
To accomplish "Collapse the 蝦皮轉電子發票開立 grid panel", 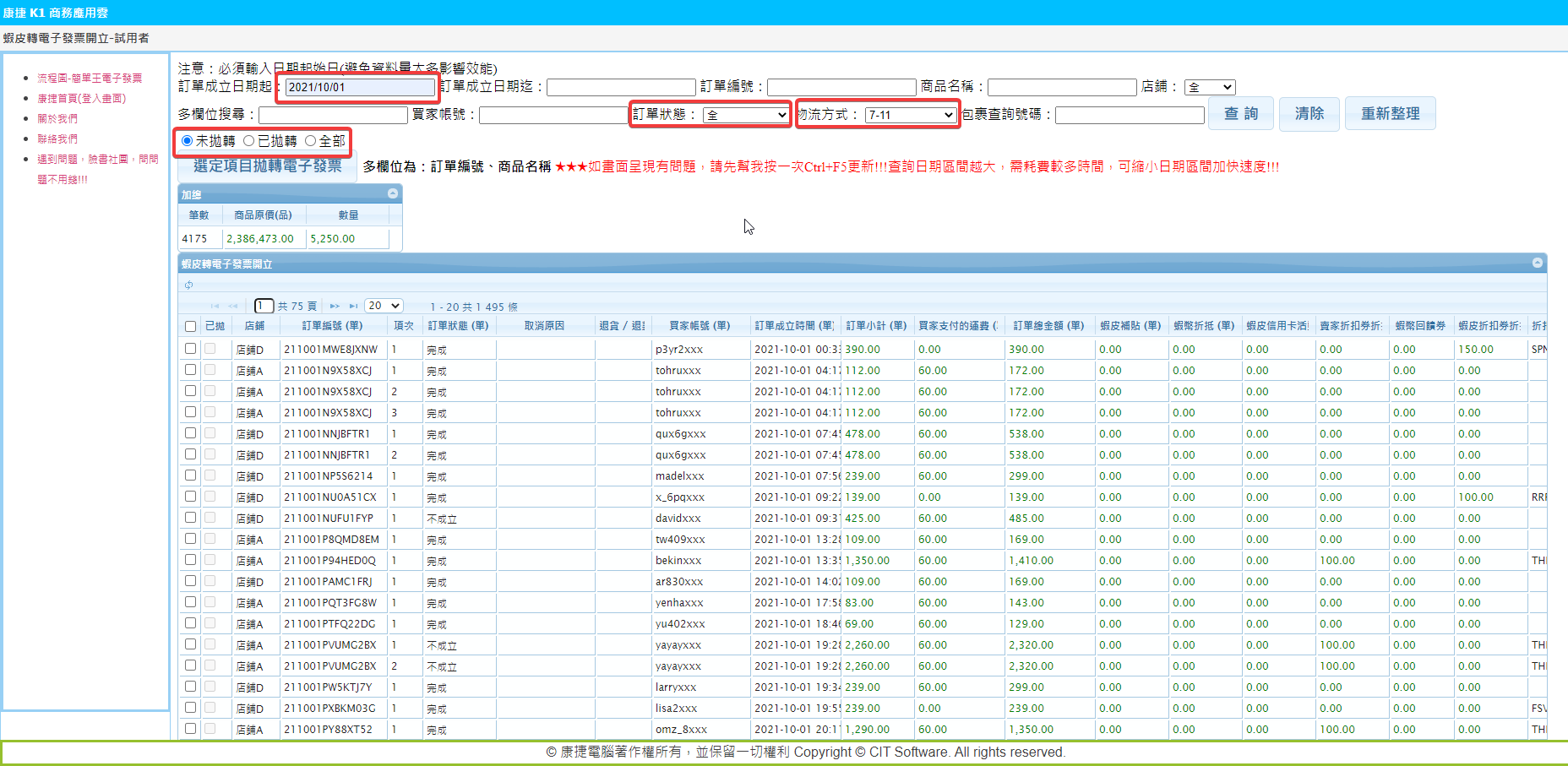I will tap(1538, 263).
